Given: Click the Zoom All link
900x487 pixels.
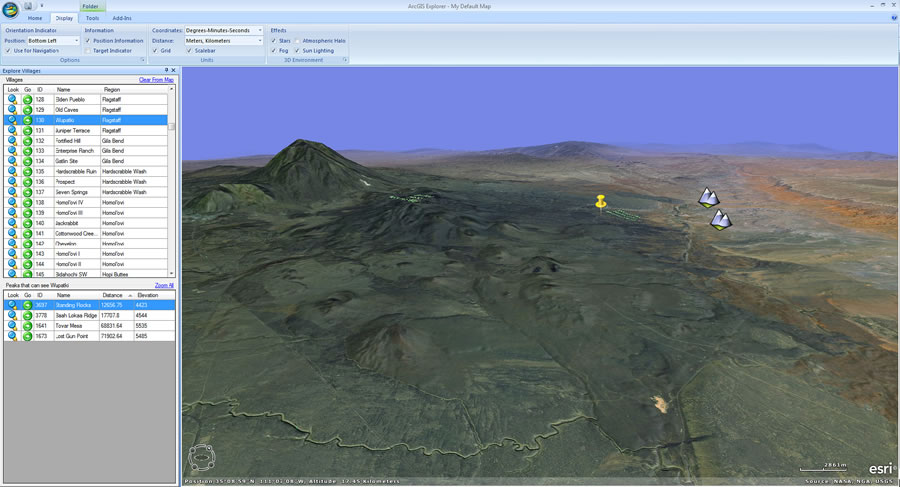Looking at the screenshot, I should [164, 285].
